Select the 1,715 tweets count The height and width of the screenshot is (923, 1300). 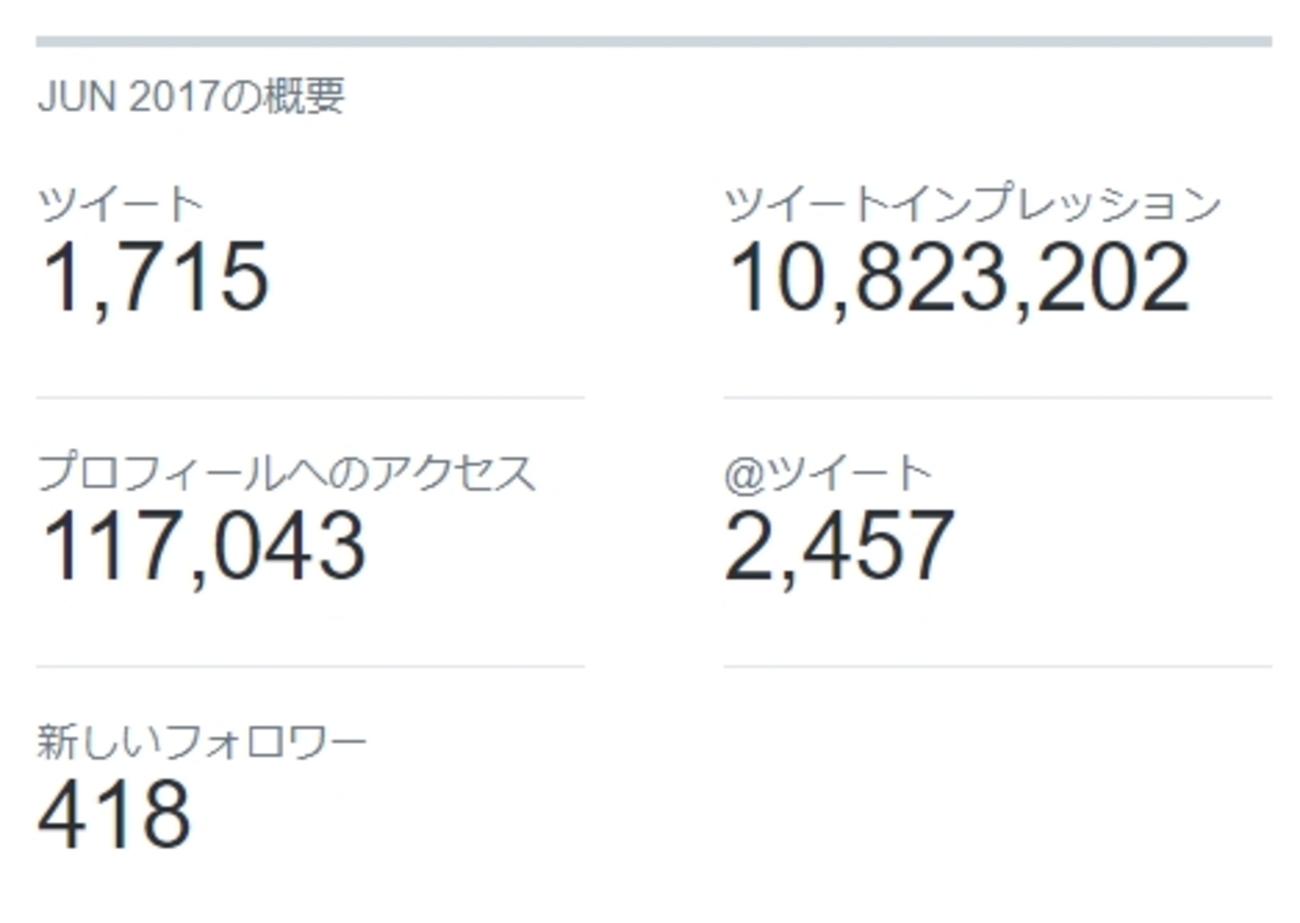pyautogui.click(x=155, y=277)
